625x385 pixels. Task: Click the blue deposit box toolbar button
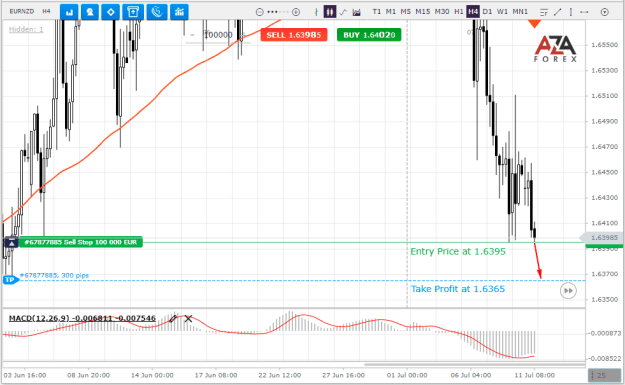pyautogui.click(x=133, y=12)
